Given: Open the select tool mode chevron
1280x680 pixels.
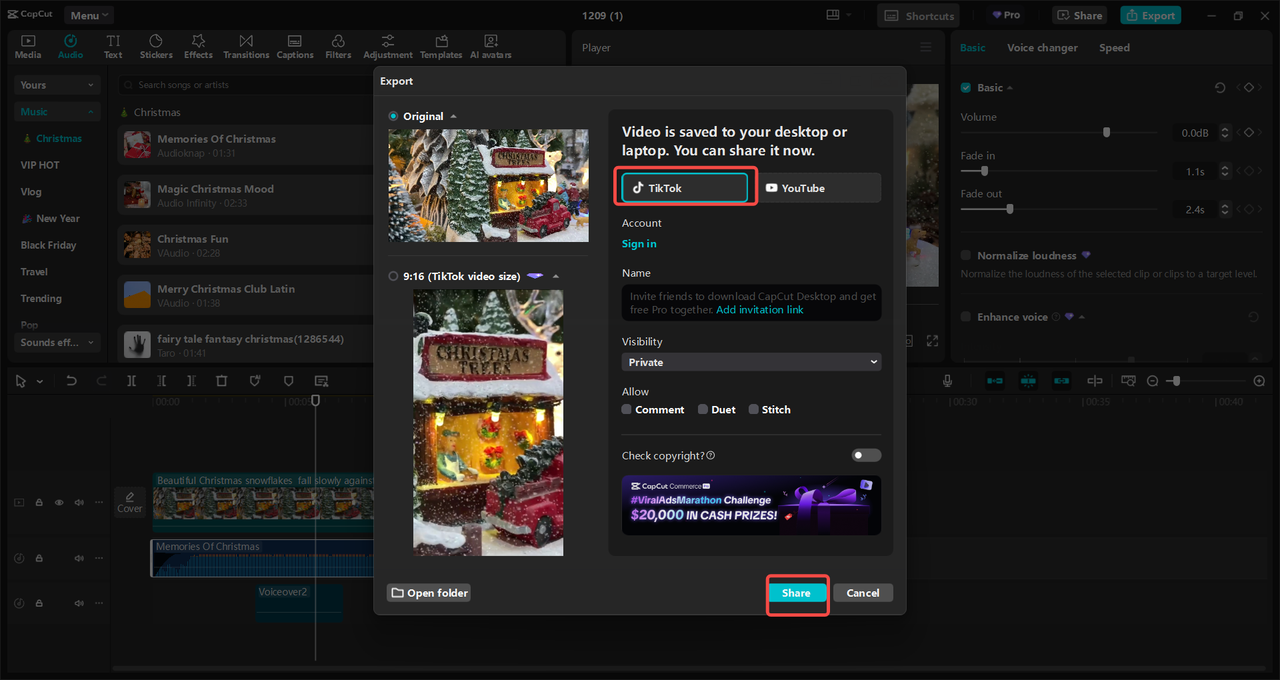Looking at the screenshot, I should (39, 381).
